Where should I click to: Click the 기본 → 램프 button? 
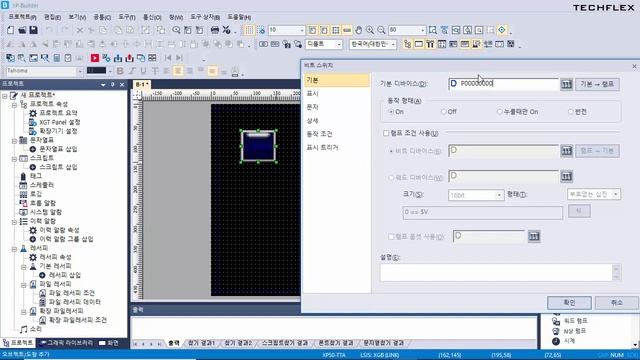(x=597, y=84)
